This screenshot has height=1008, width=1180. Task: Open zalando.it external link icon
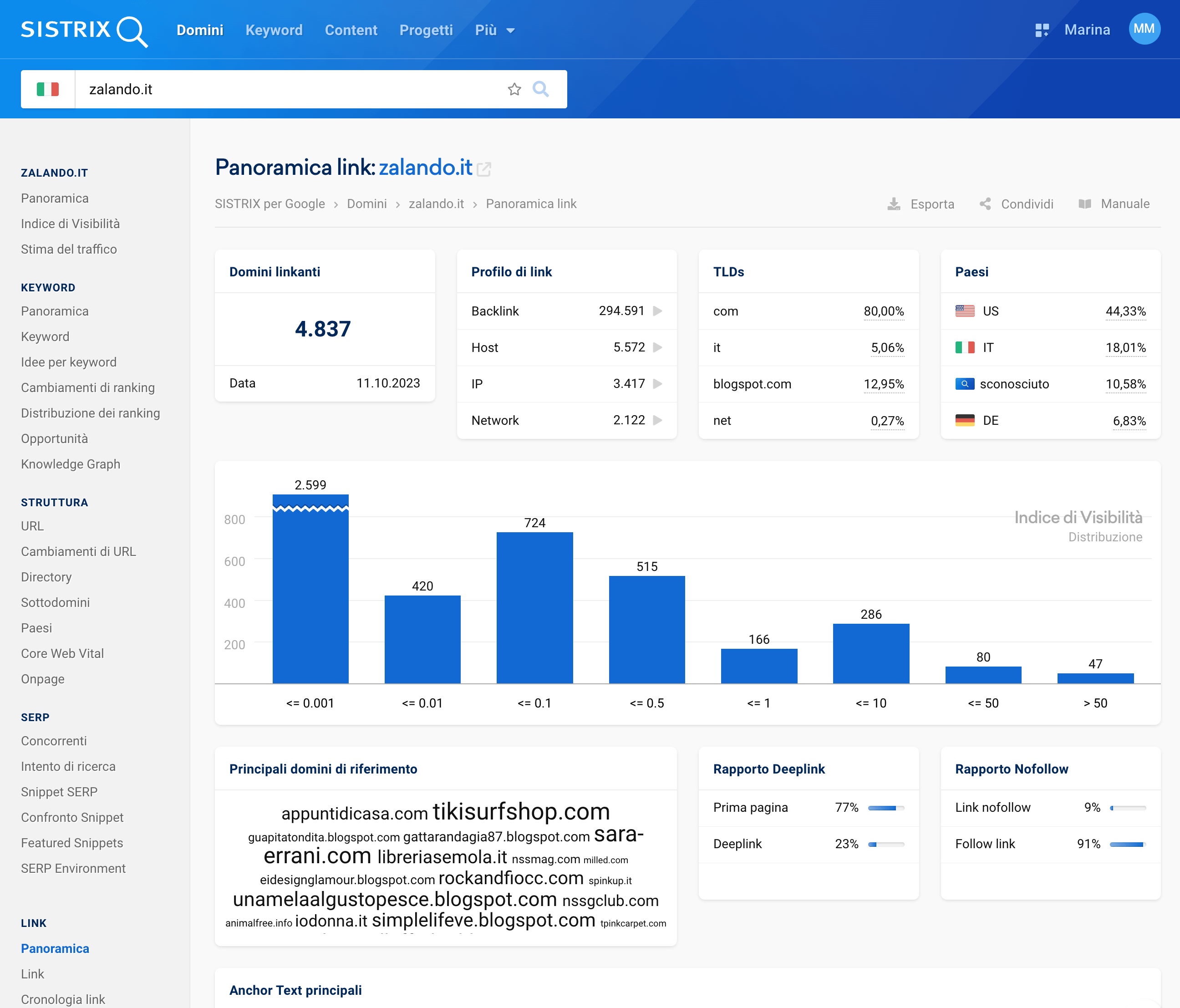[x=483, y=169]
